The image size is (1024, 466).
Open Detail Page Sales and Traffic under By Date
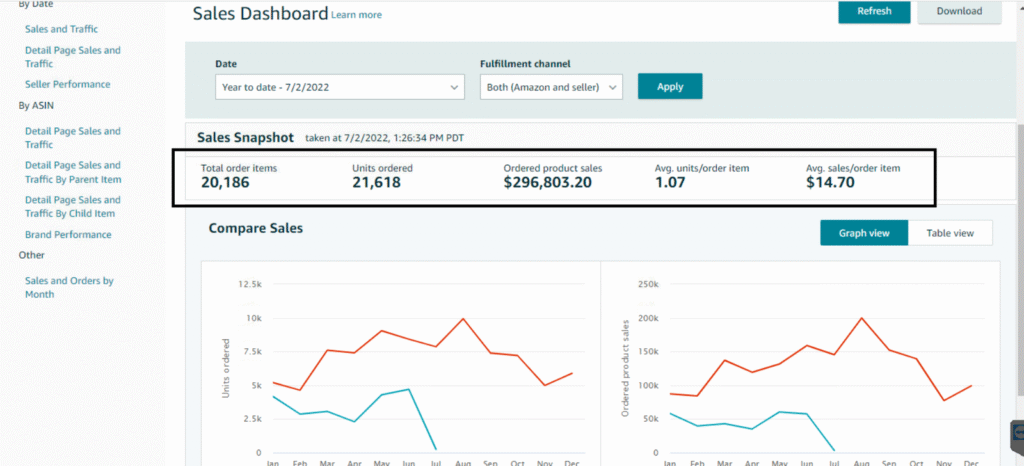point(72,57)
